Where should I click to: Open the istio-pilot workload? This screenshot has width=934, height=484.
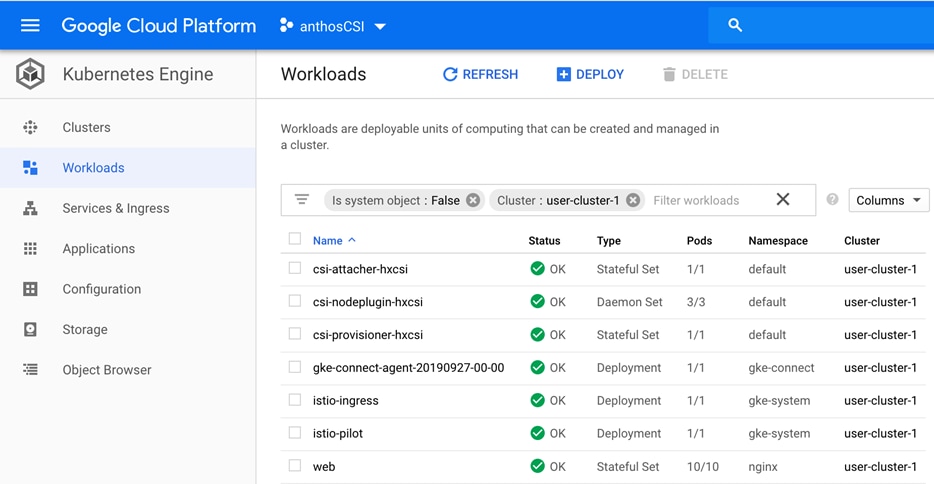click(x=338, y=433)
